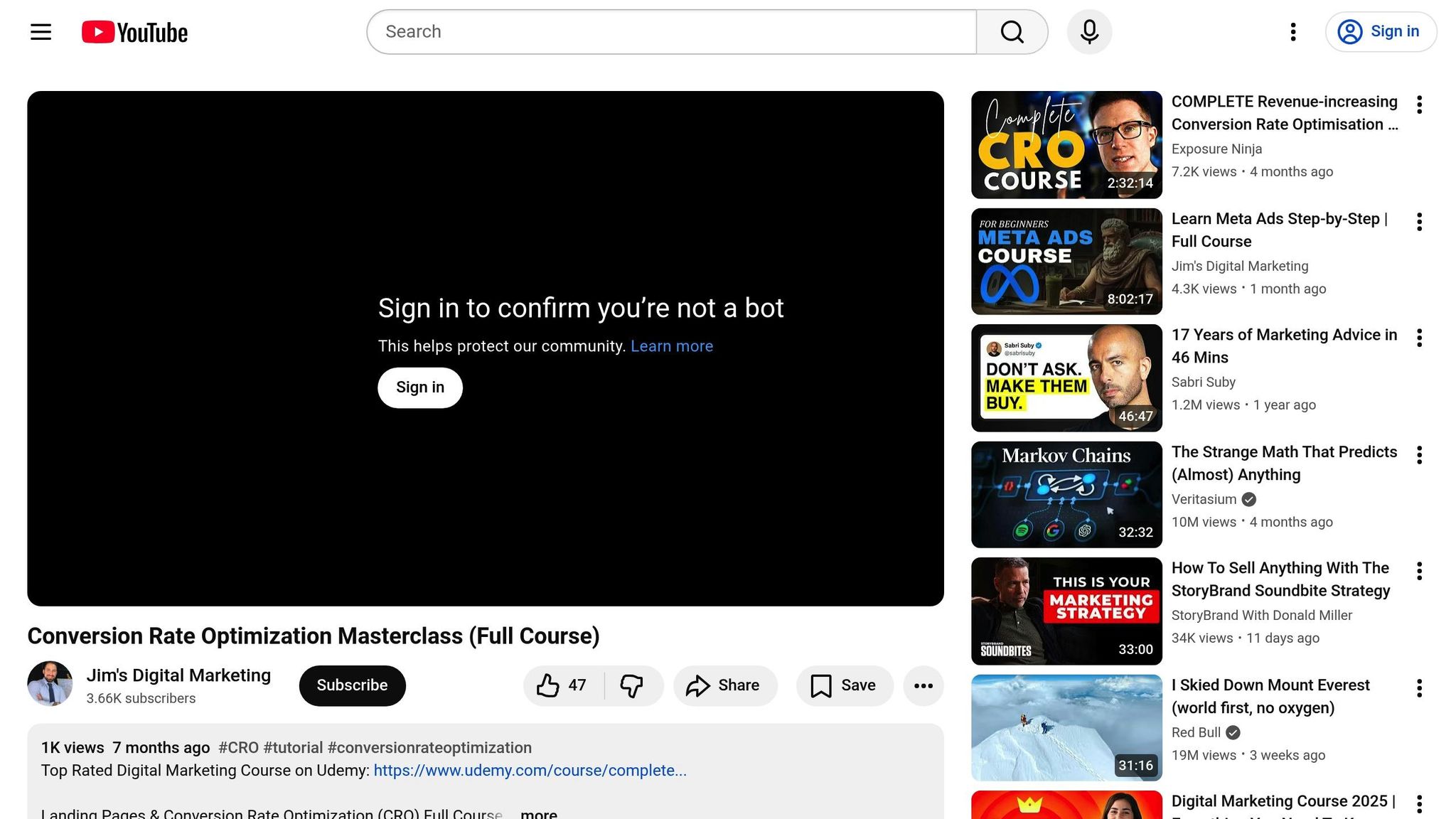Share the current video
1456x819 pixels.
[x=724, y=685]
